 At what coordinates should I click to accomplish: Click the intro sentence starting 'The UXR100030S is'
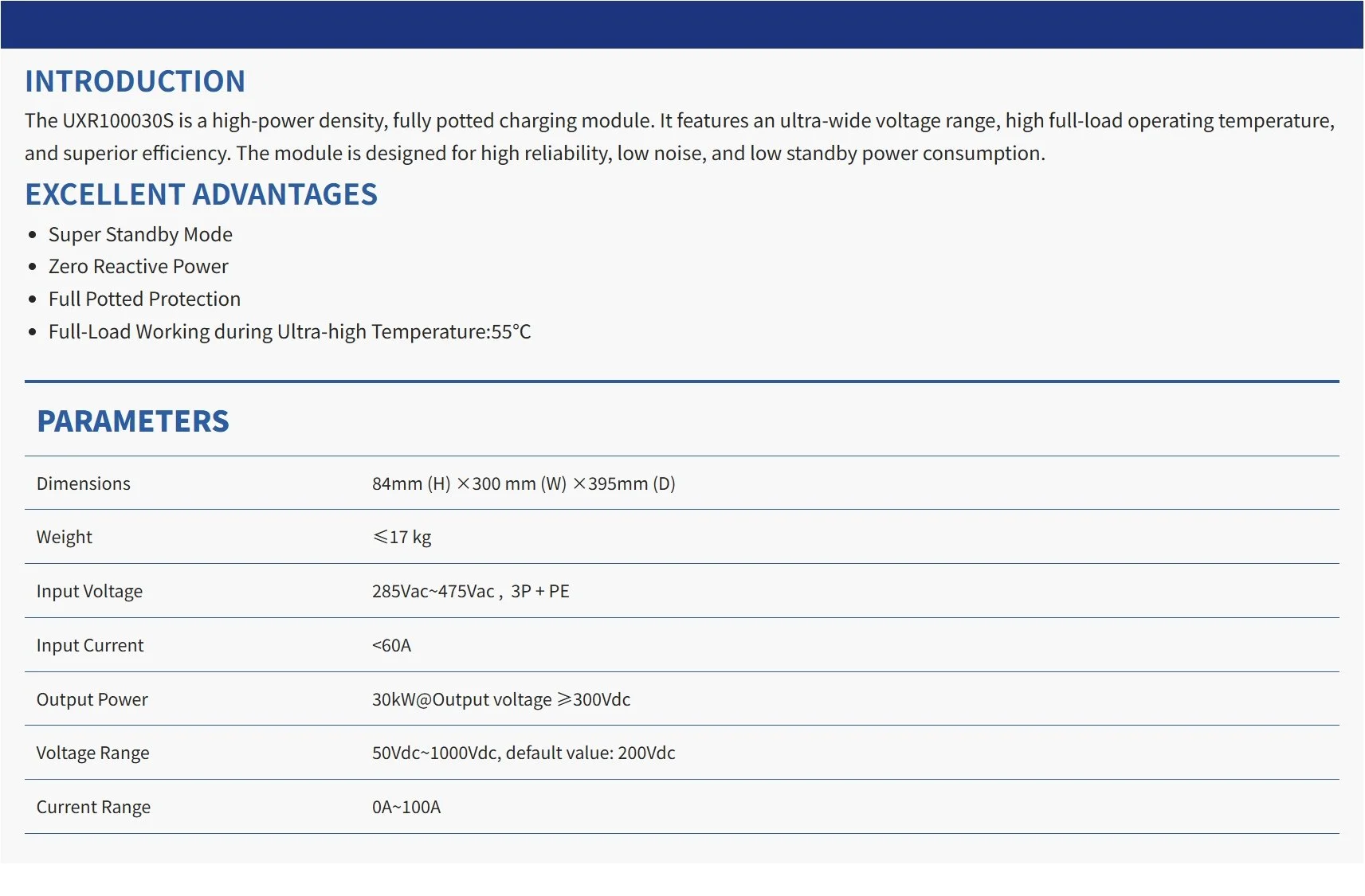680,120
